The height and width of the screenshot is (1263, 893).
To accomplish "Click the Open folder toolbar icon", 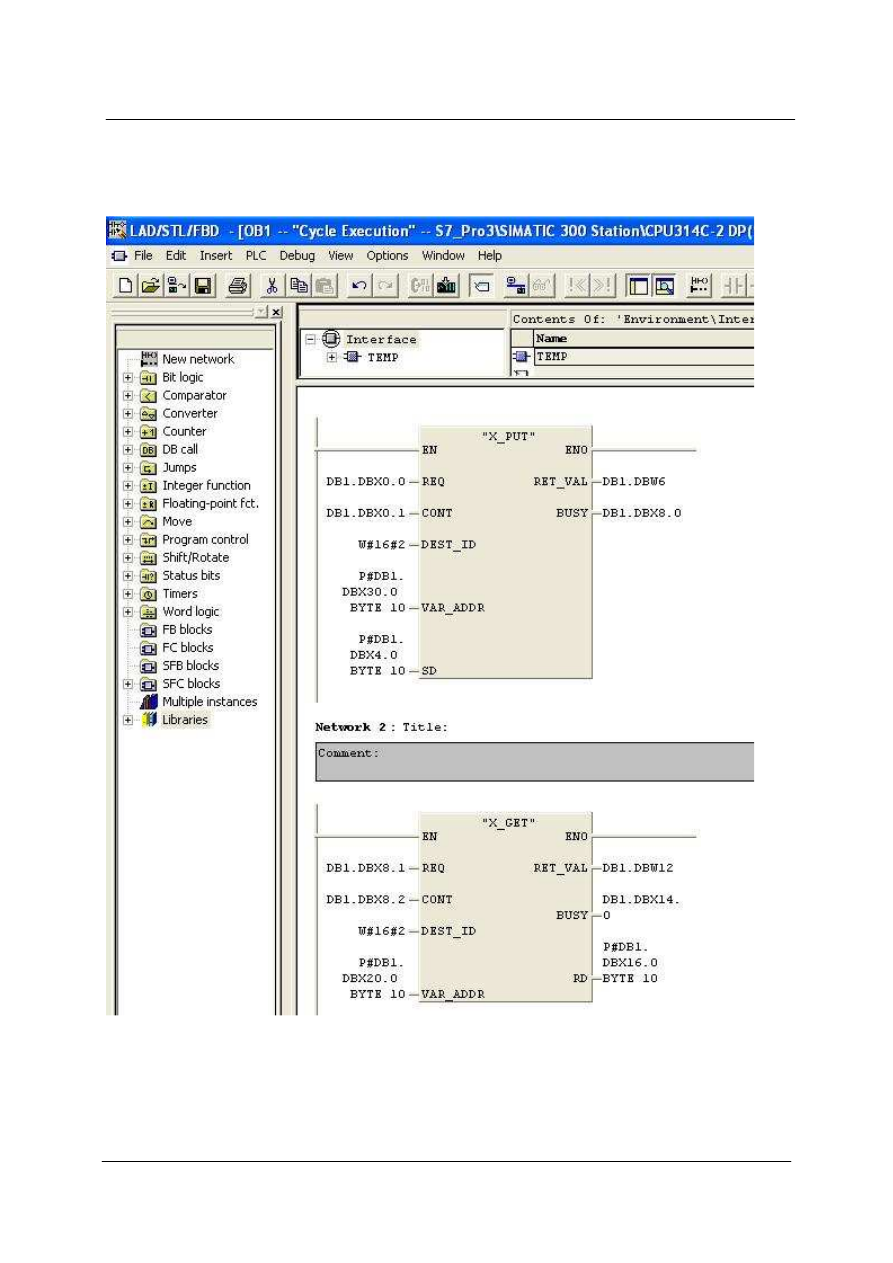I will [150, 286].
